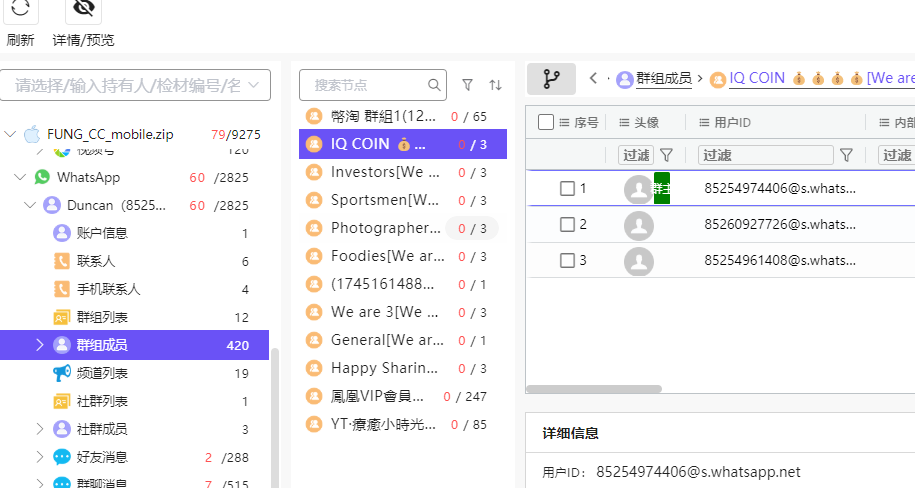The width and height of the screenshot is (915, 488).
Task: Click the table horizontal scrollbar
Action: click(x=594, y=389)
